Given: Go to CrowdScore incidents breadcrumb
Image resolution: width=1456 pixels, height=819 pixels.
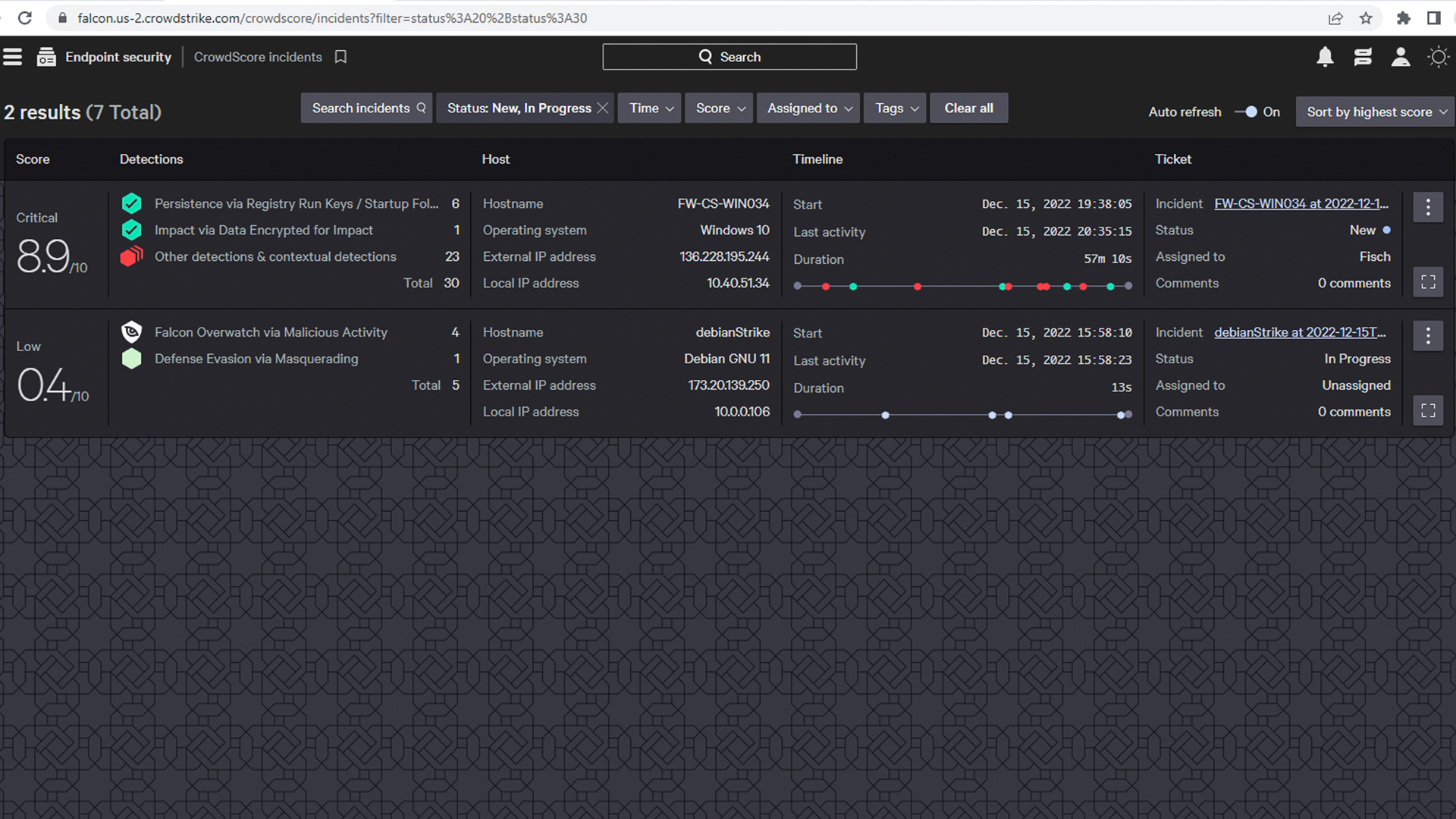Looking at the screenshot, I should (x=258, y=57).
